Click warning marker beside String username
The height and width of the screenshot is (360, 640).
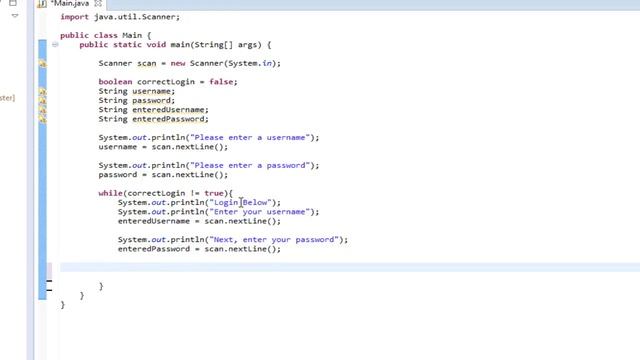(x=42, y=91)
